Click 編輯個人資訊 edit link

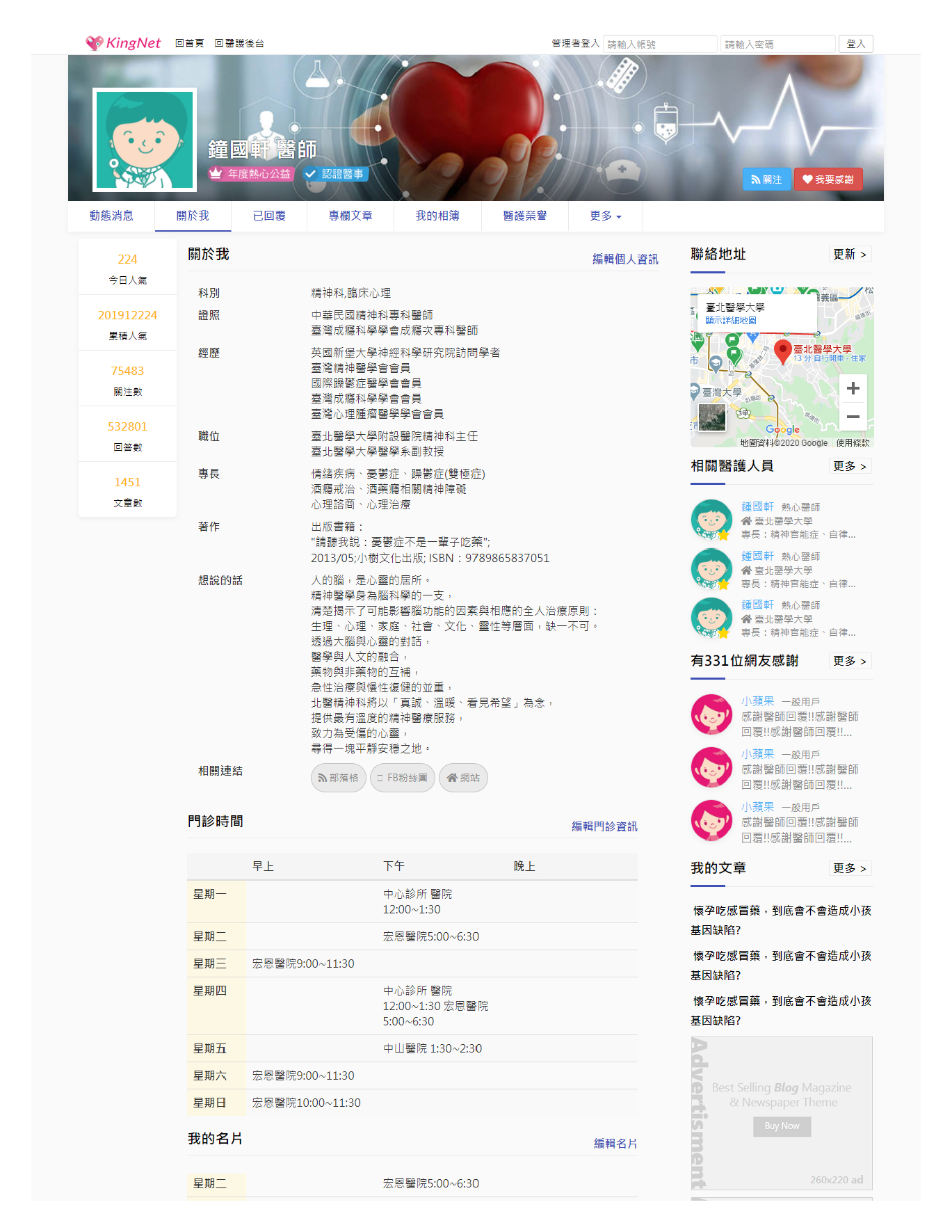tap(624, 259)
